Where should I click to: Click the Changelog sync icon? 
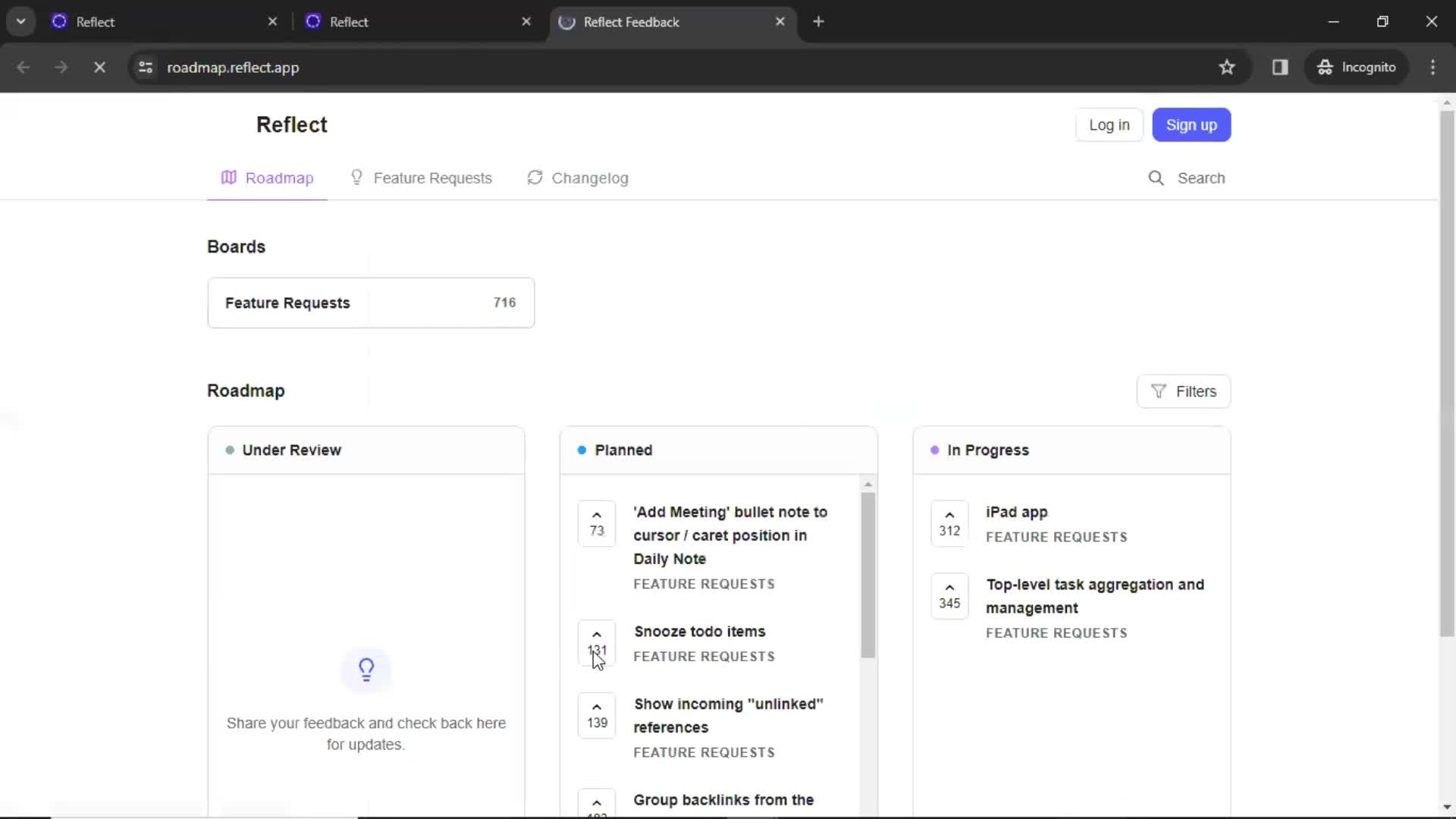pos(535,178)
